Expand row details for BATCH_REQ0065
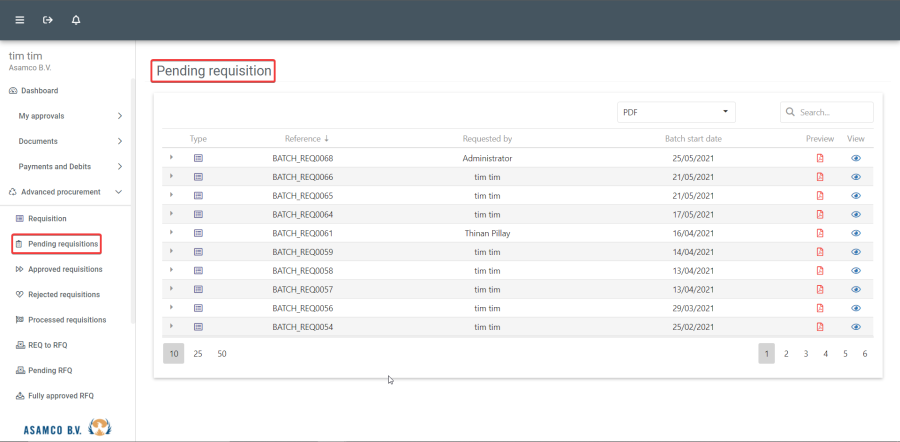This screenshot has height=442, width=900. pos(171,195)
